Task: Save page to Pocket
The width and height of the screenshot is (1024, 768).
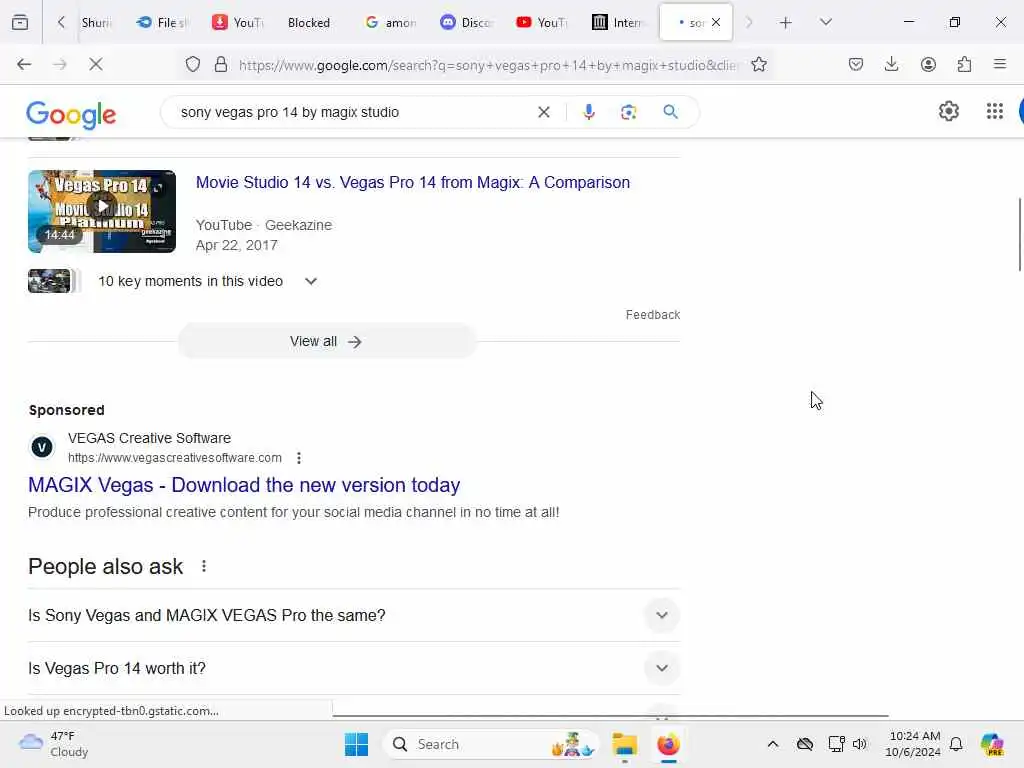Action: [856, 64]
